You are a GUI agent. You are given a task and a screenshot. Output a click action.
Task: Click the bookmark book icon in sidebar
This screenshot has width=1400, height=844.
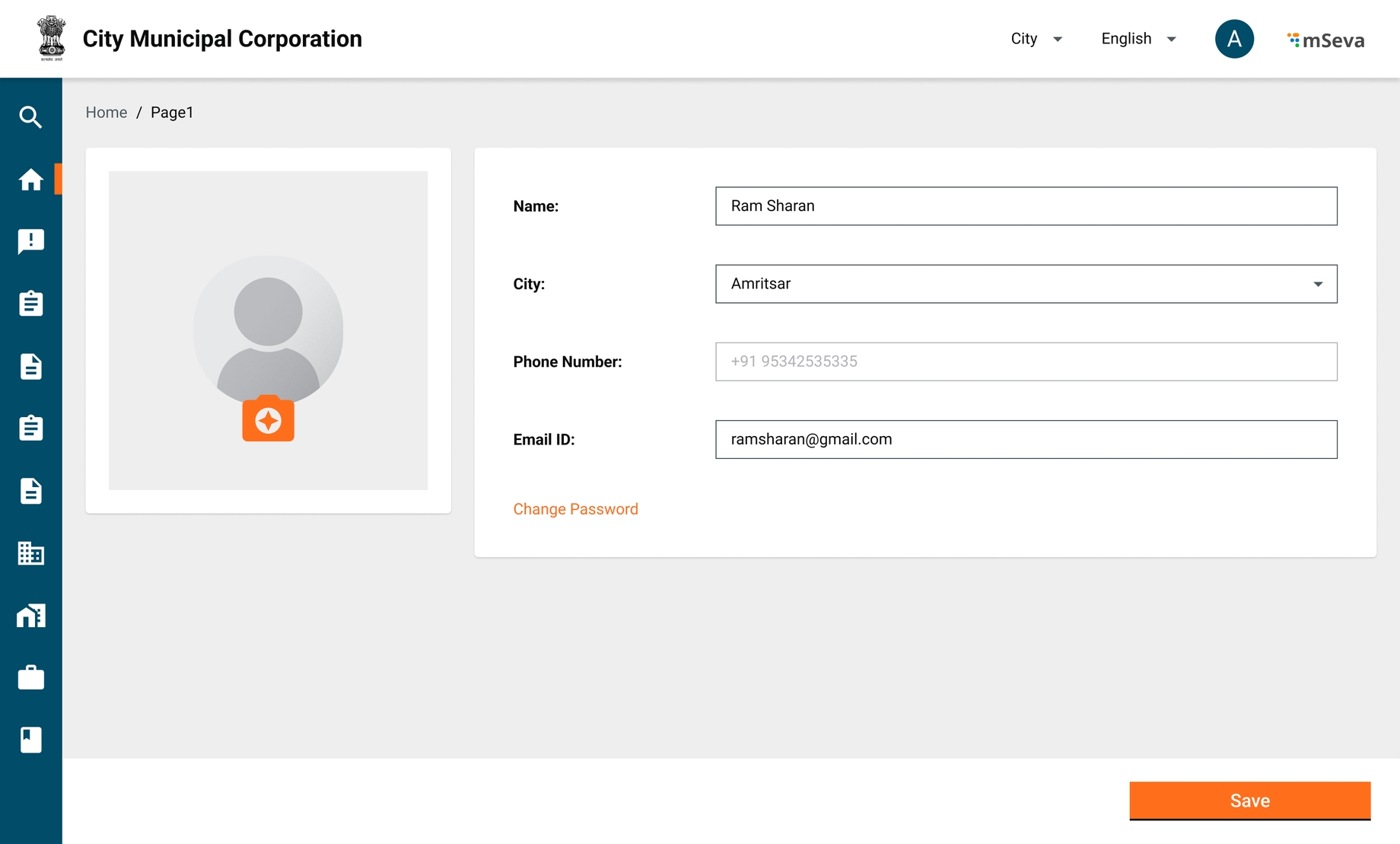click(x=30, y=740)
